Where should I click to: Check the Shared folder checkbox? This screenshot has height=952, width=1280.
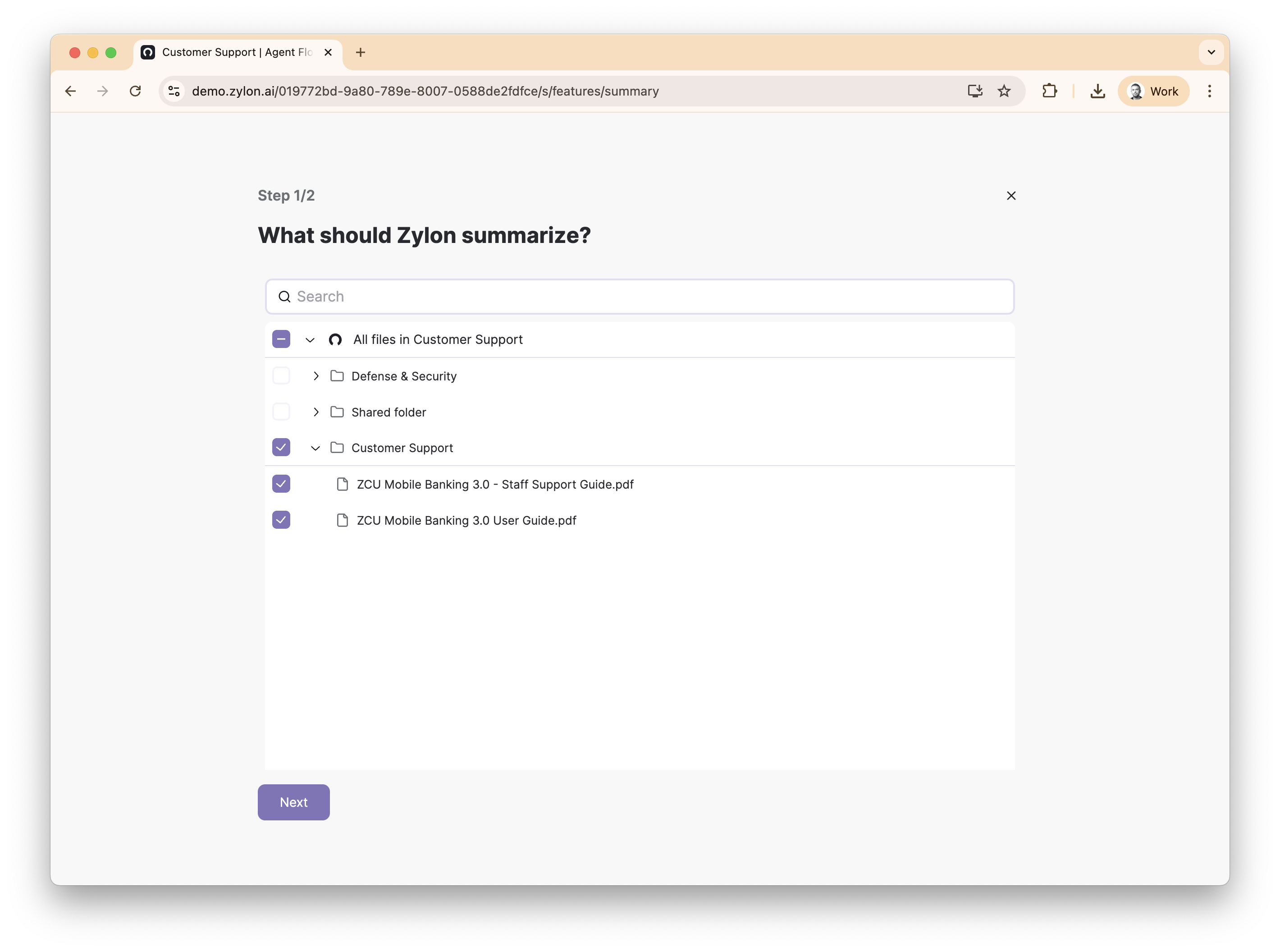point(281,412)
